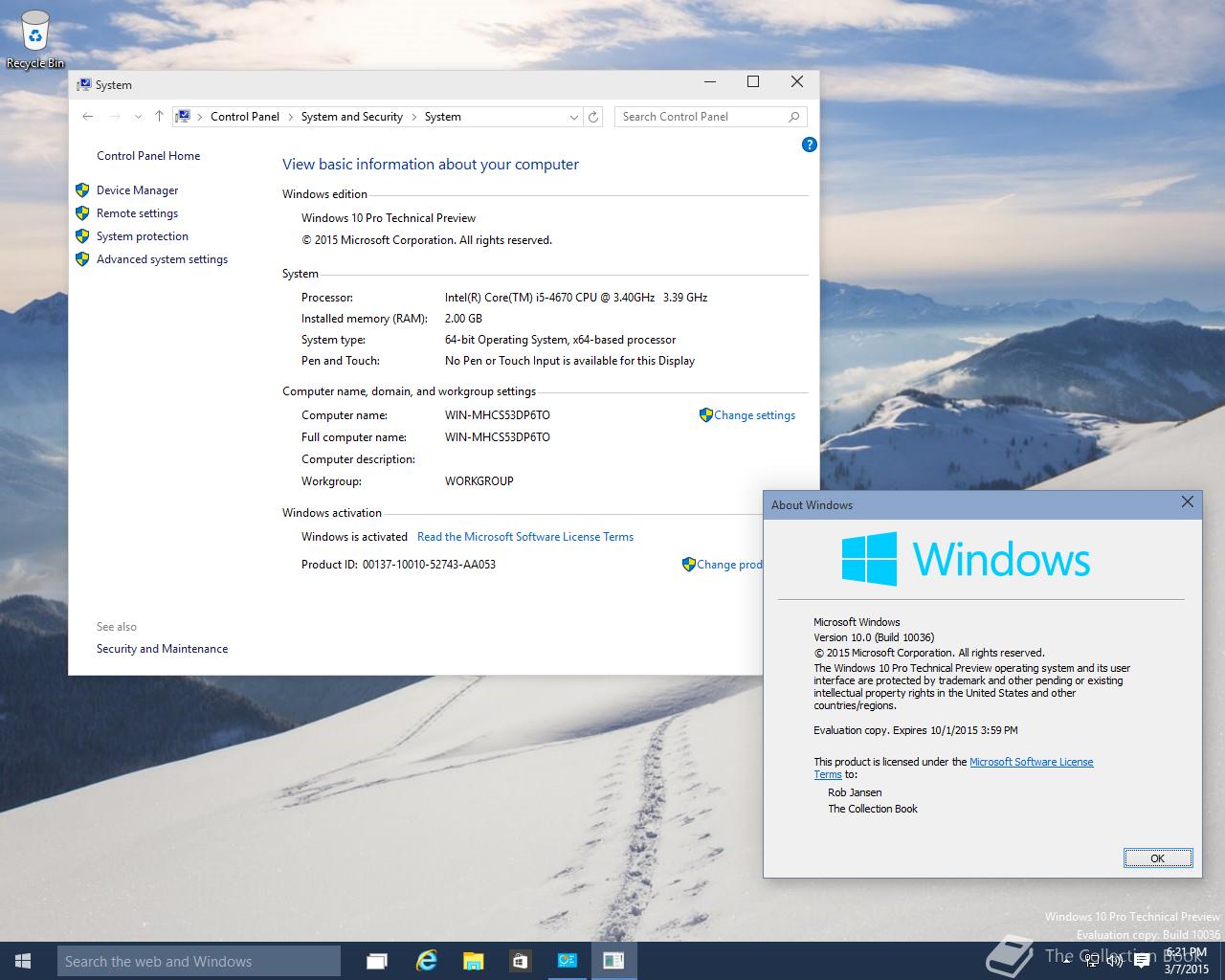The height and width of the screenshot is (980, 1225).
Task: Open the Store from taskbar
Action: pyautogui.click(x=520, y=961)
